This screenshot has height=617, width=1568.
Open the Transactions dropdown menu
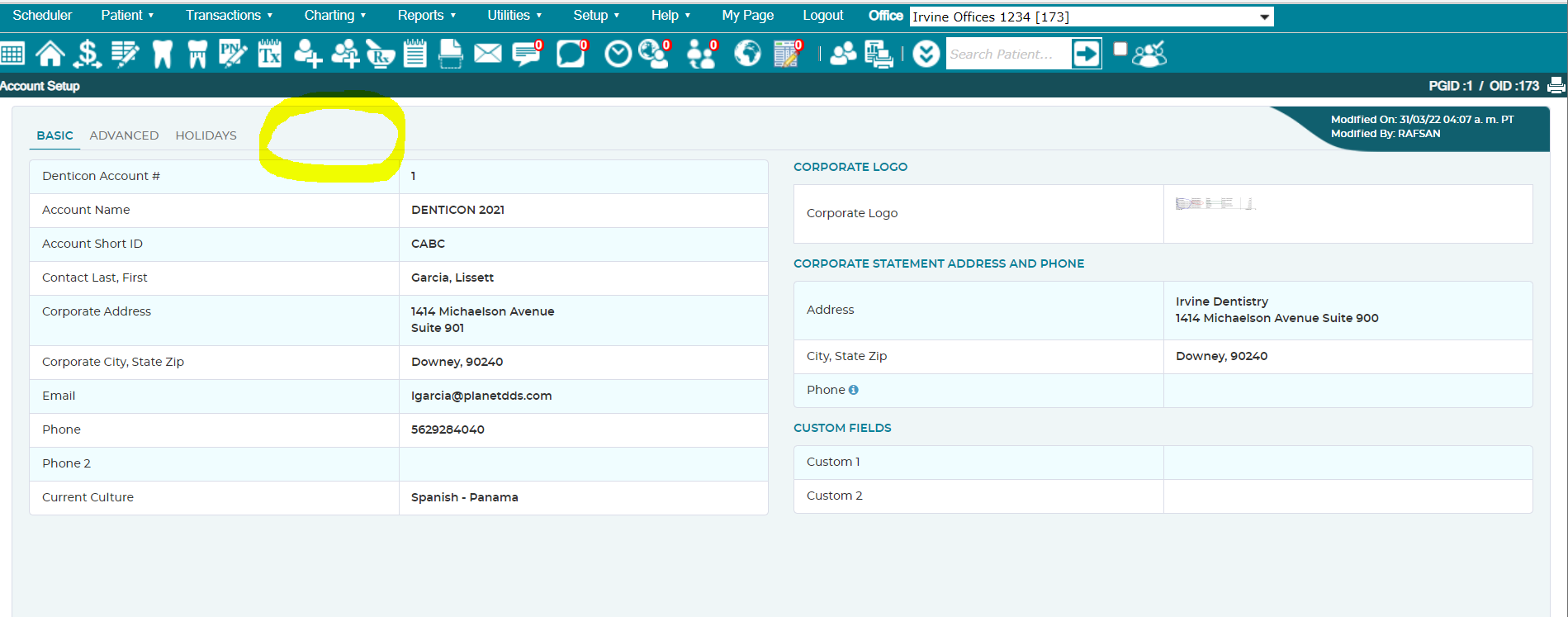pyautogui.click(x=229, y=15)
